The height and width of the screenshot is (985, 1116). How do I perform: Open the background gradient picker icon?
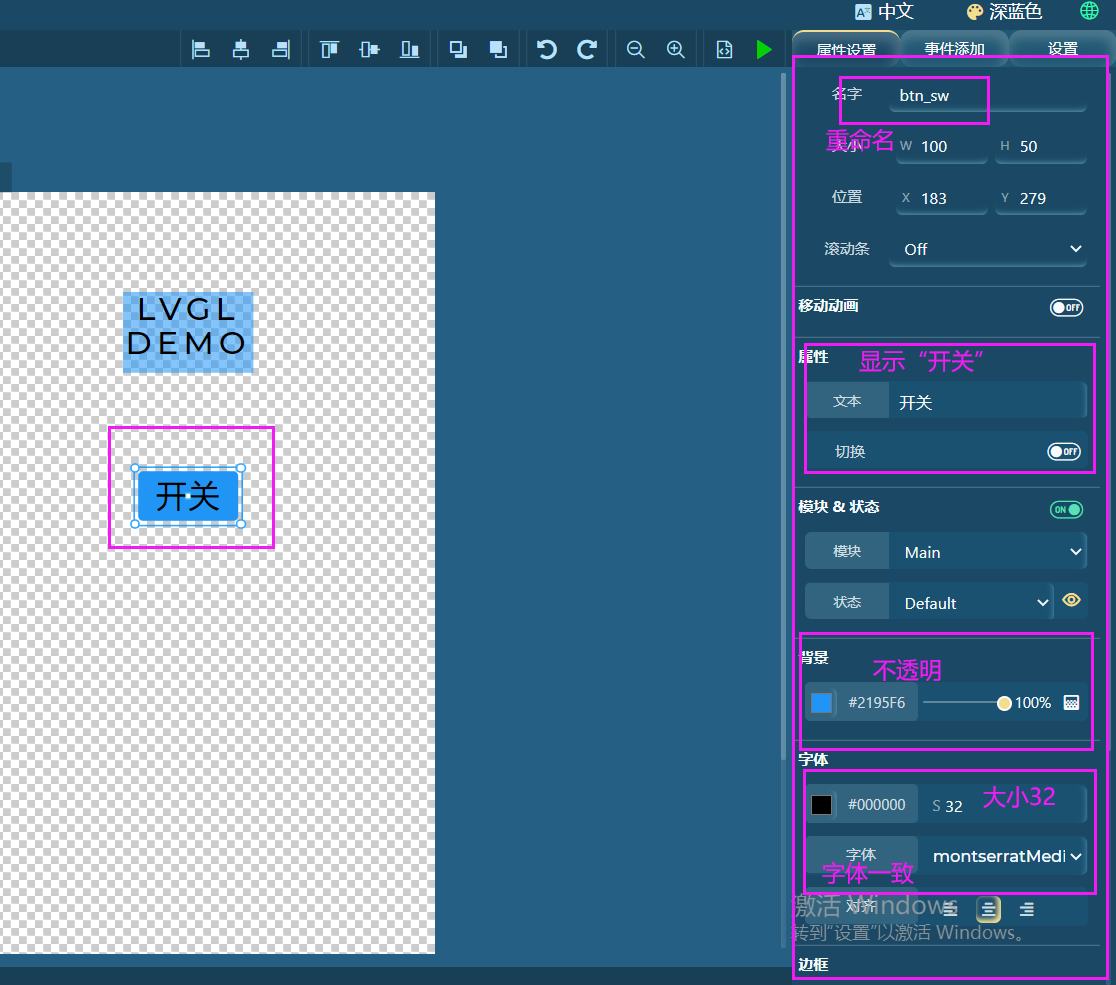coord(1071,702)
